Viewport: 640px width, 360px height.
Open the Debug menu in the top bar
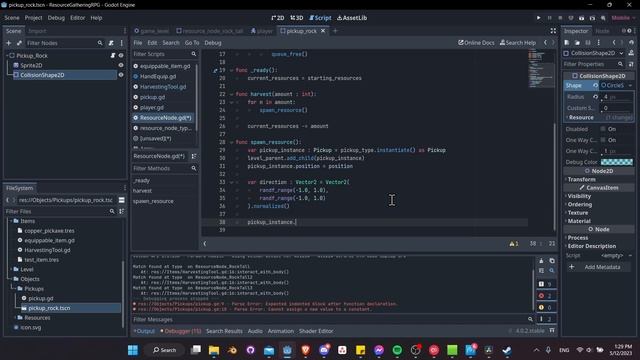(x=56, y=18)
